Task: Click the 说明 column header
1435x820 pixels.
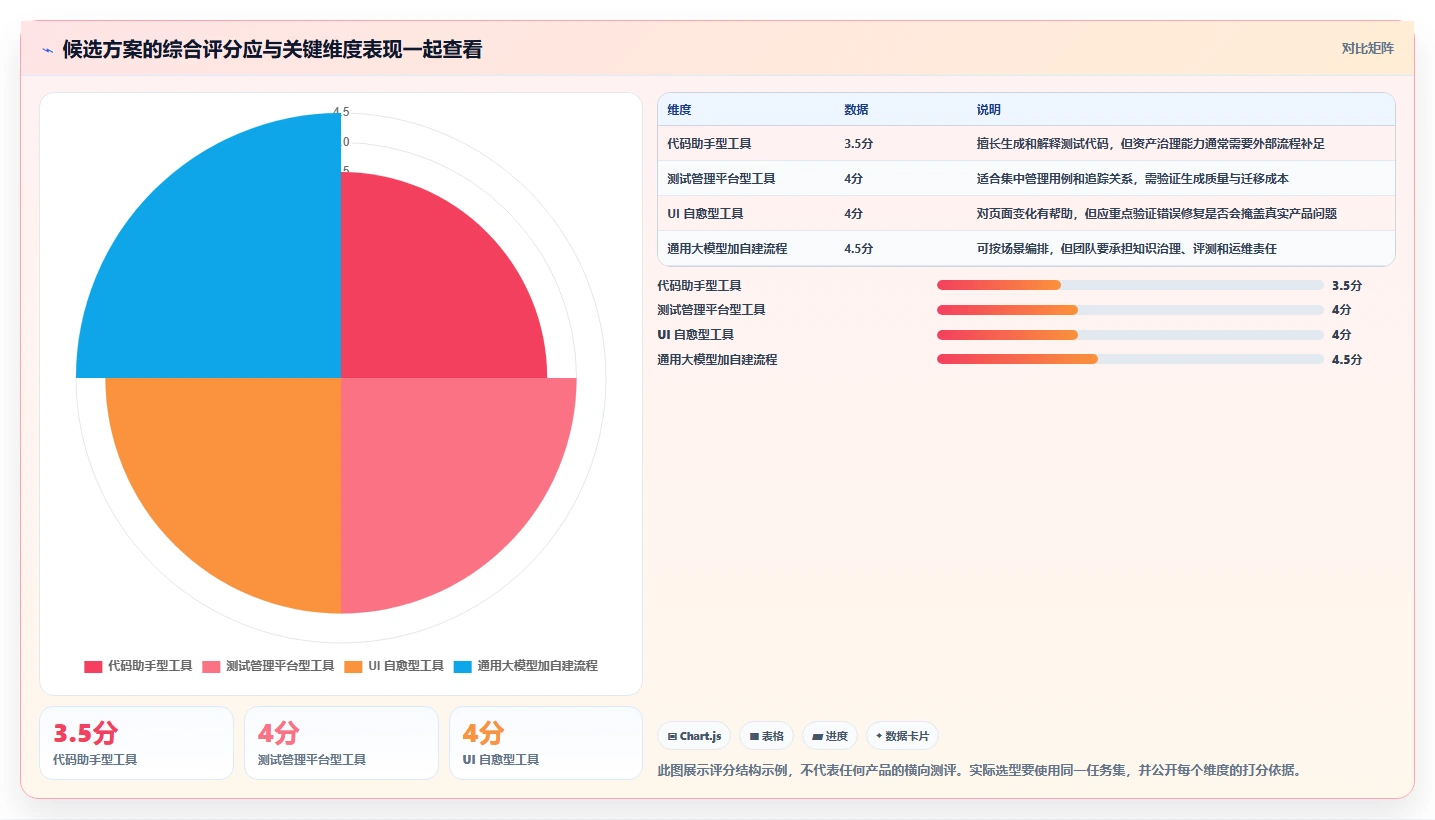Action: pyautogui.click(x=989, y=110)
